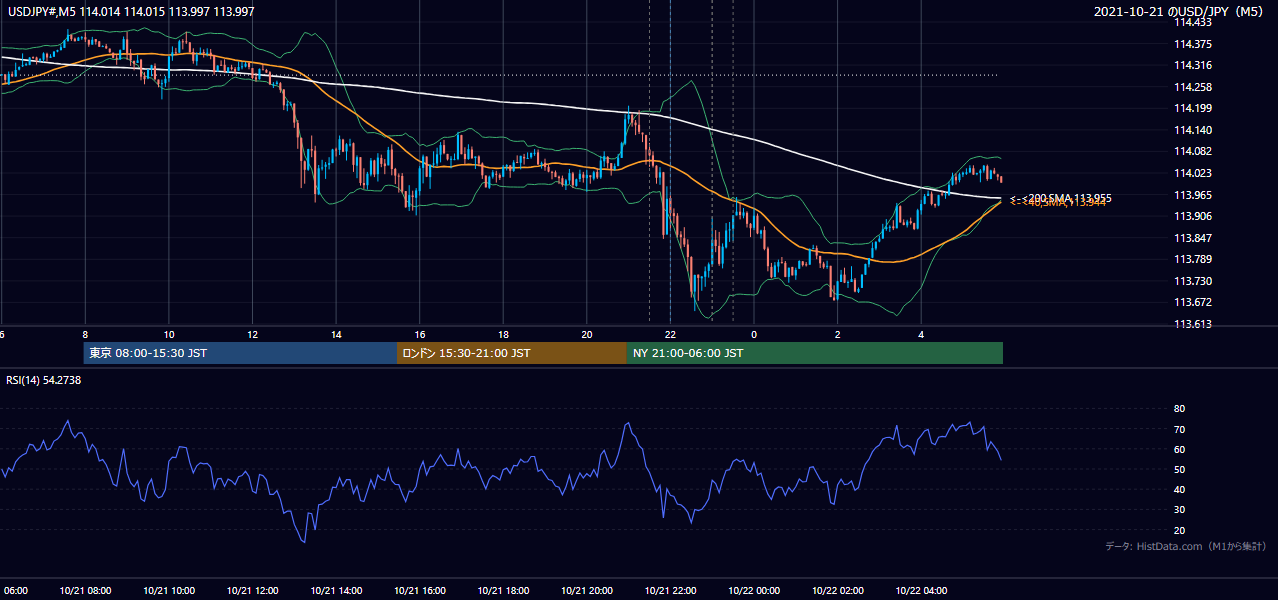Click the 10/21 18:00 bottom time label
This screenshot has width=1278, height=600.
(503, 591)
